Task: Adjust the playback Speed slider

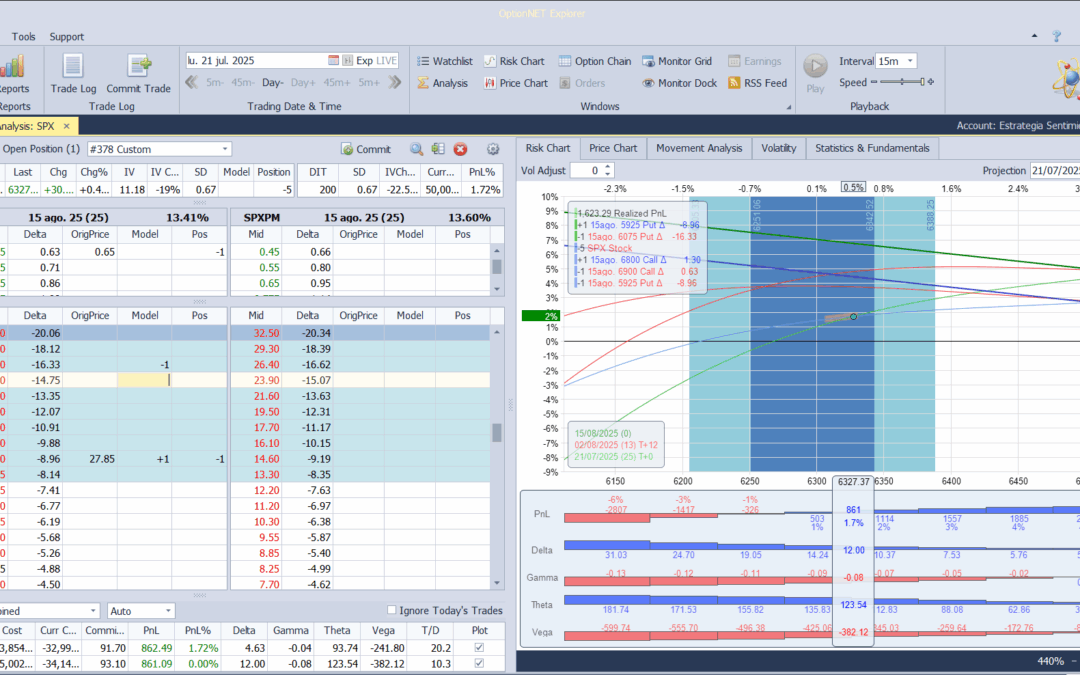Action: (902, 82)
